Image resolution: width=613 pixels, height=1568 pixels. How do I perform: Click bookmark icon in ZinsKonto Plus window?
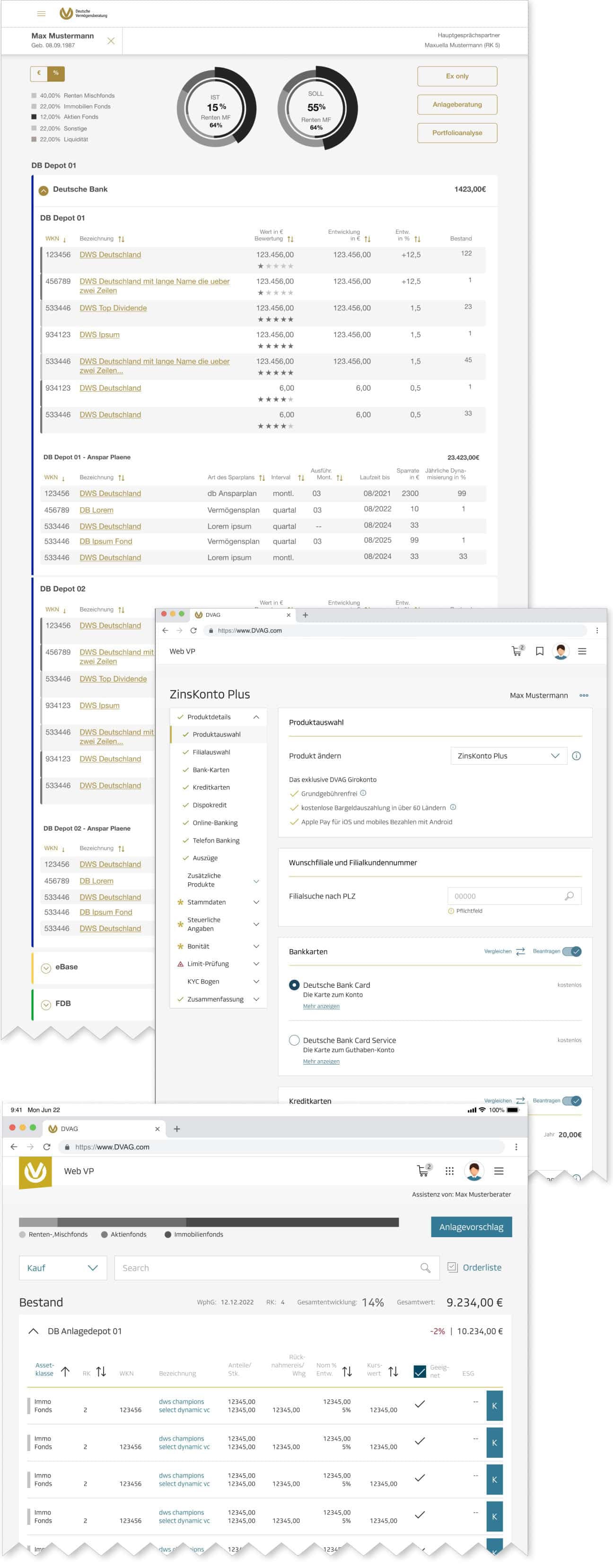[x=539, y=651]
